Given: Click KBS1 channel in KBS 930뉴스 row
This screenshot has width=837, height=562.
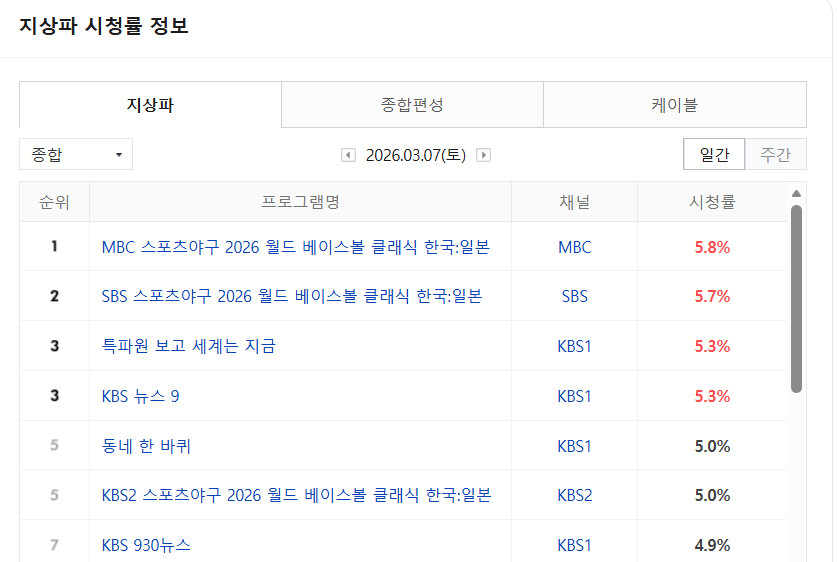Looking at the screenshot, I should click(574, 545).
